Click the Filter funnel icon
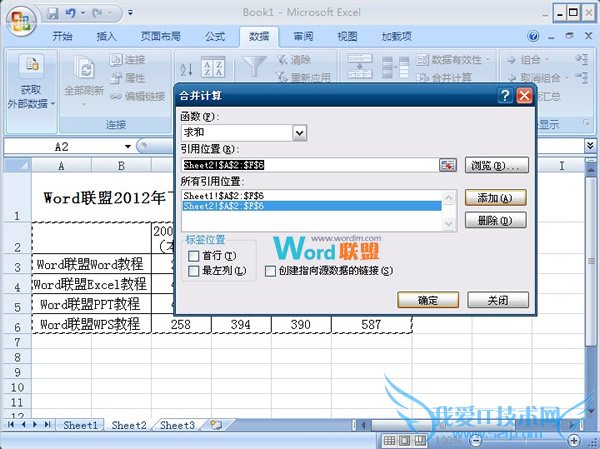The width and height of the screenshot is (600, 449). tap(254, 66)
